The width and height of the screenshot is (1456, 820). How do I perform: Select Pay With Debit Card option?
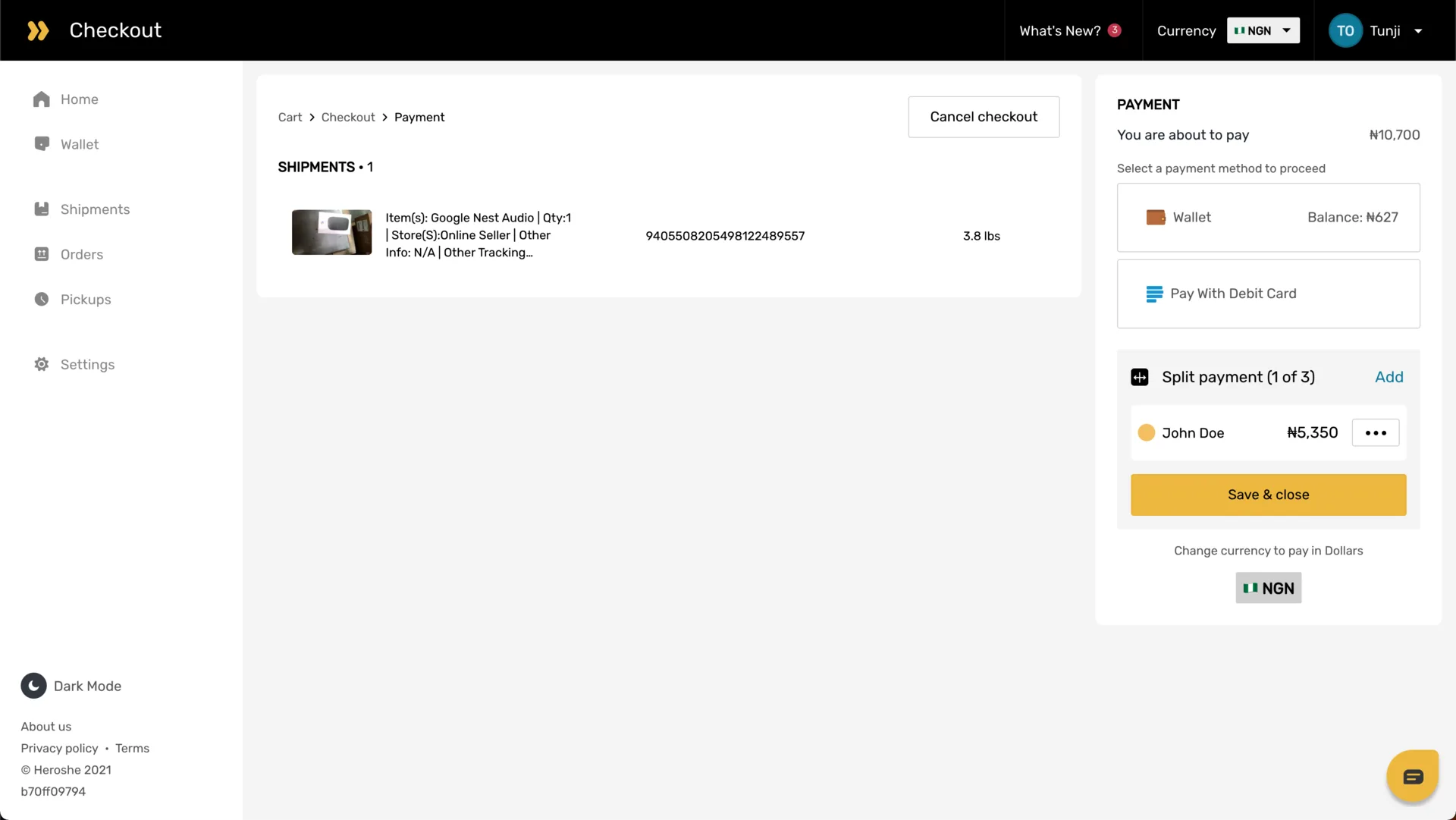(x=1268, y=294)
